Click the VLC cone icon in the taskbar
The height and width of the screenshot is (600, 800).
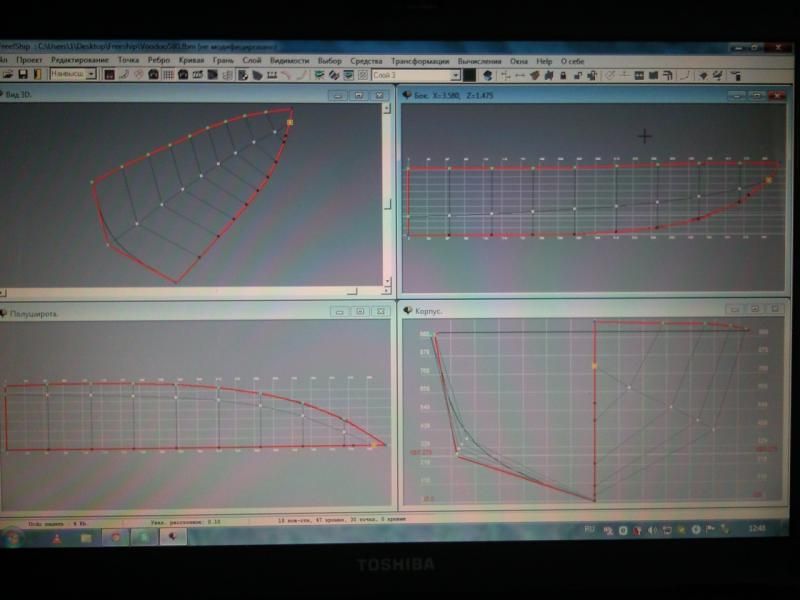(x=57, y=537)
